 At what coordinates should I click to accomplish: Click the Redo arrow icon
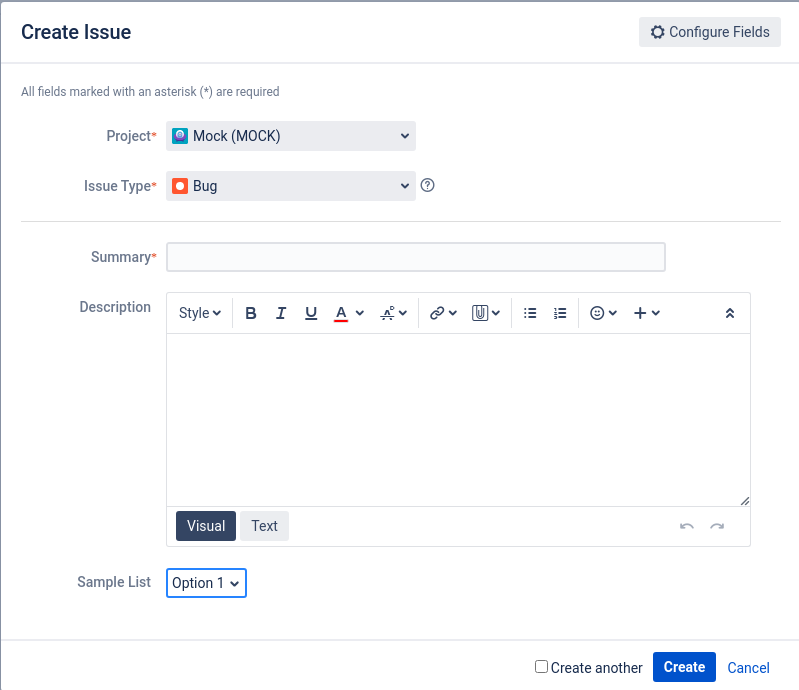[717, 526]
